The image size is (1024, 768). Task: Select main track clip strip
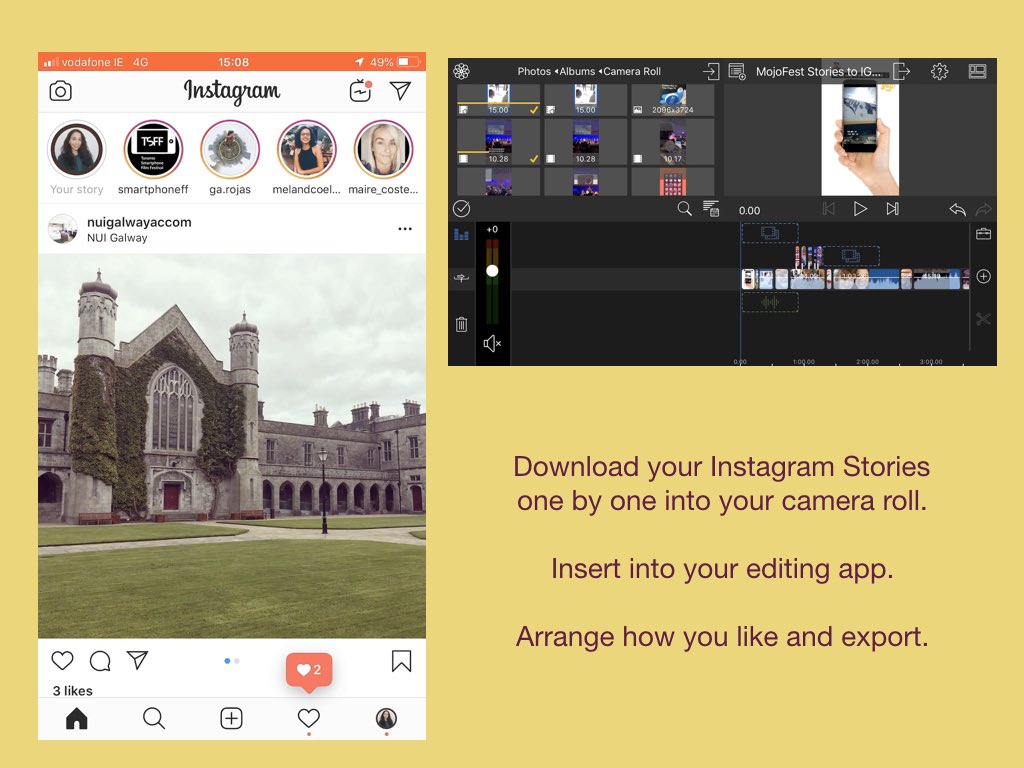pyautogui.click(x=855, y=279)
